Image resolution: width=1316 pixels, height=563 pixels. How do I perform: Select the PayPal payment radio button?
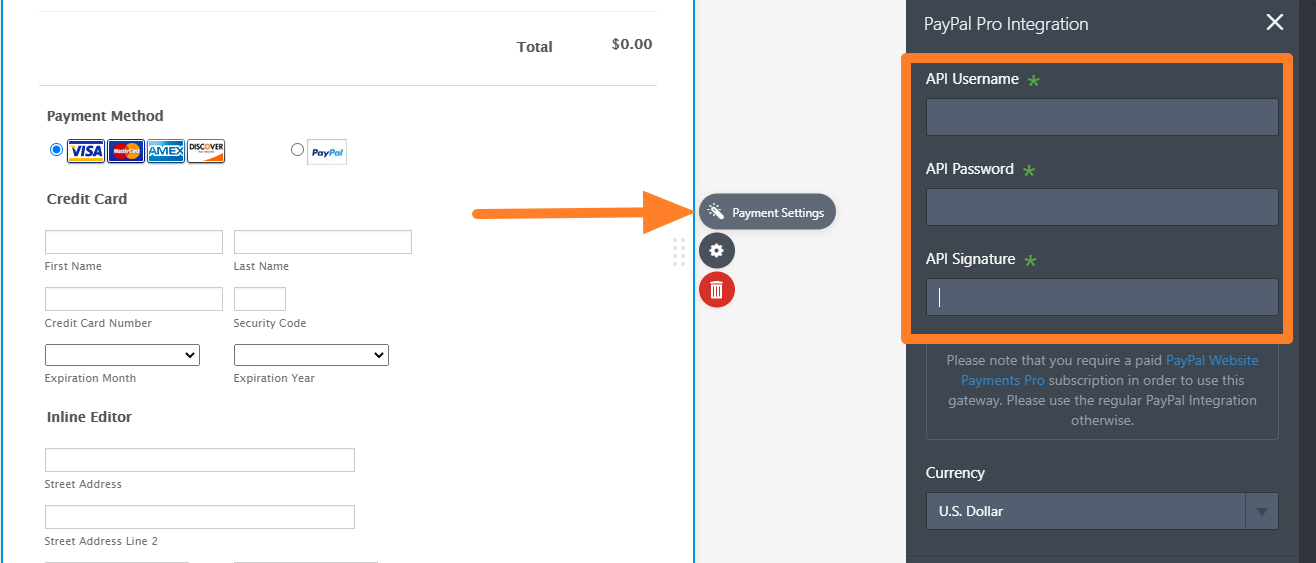point(297,150)
